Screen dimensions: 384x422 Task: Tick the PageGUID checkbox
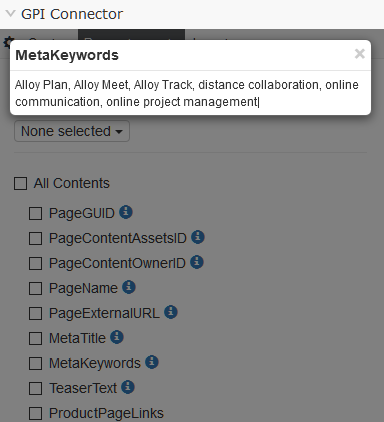(x=35, y=213)
